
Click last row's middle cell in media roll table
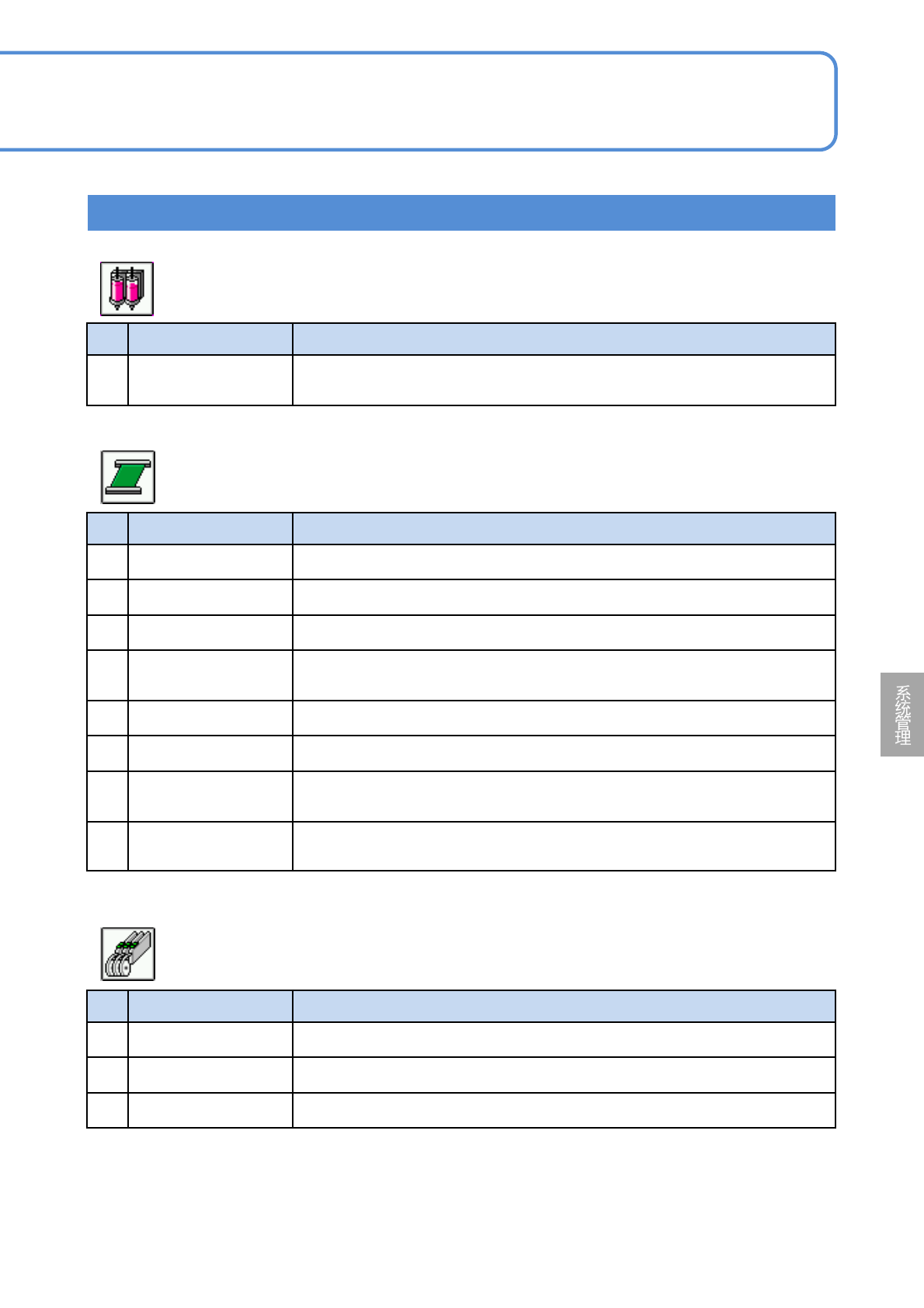(210, 846)
